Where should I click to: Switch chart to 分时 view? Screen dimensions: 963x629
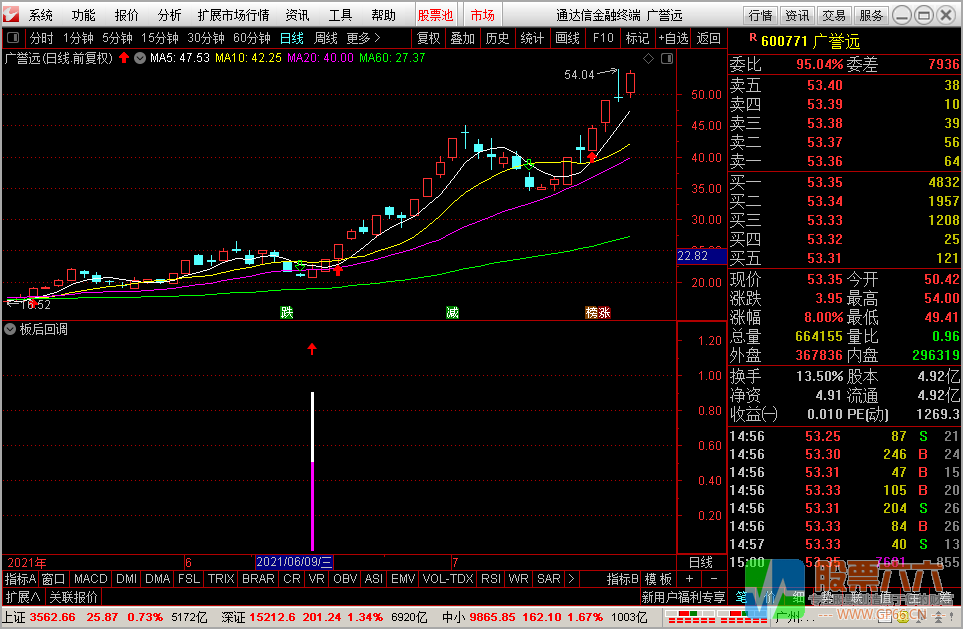(41, 38)
